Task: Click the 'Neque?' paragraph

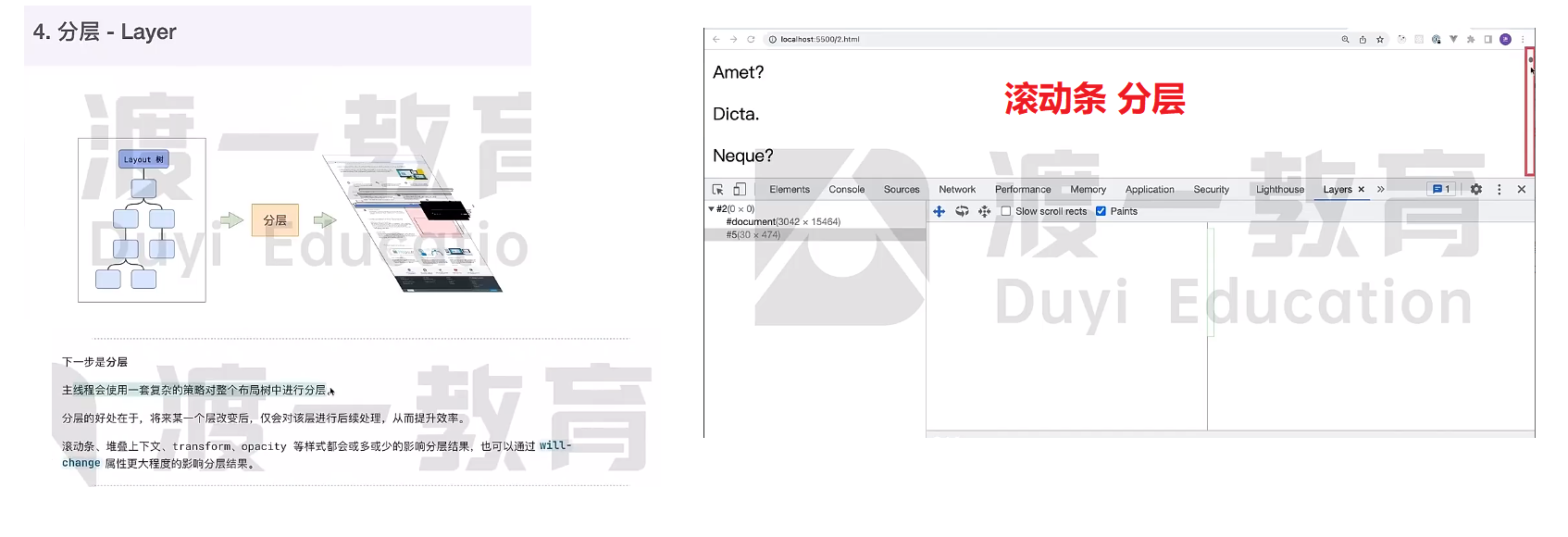Action: coord(743,156)
